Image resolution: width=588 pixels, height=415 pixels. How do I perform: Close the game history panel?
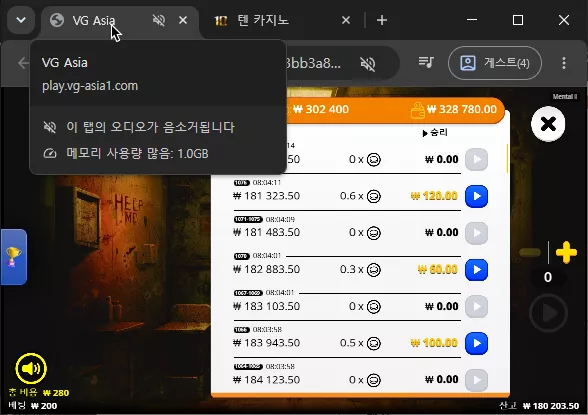point(548,124)
